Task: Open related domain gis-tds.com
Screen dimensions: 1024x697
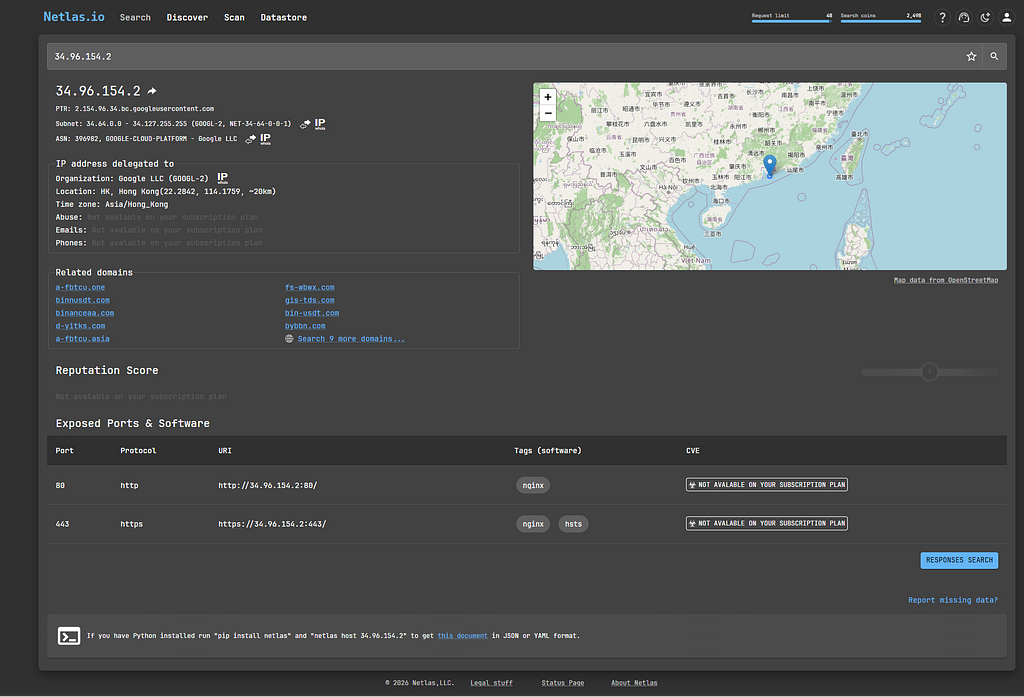Action: 310,300
